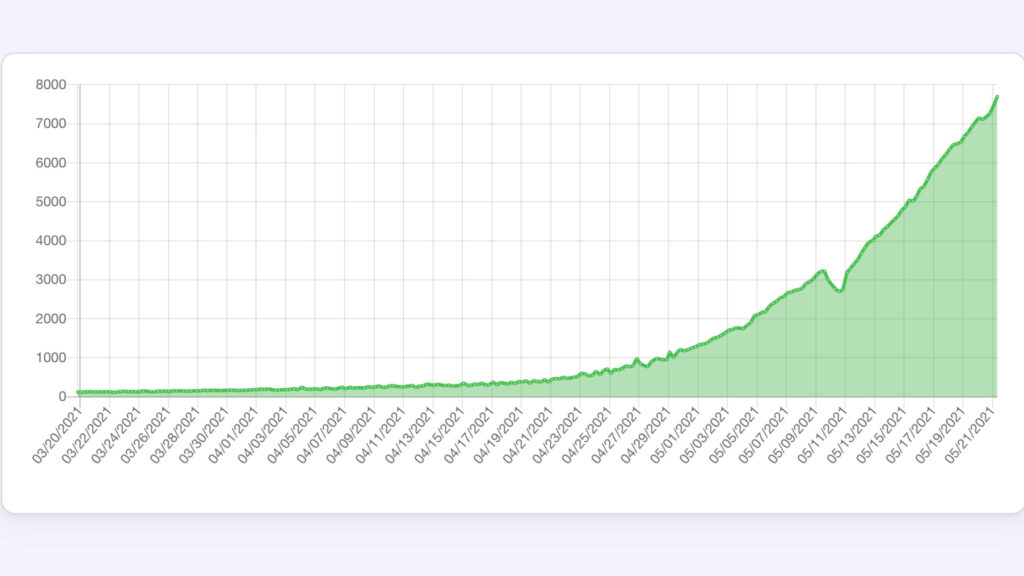Click the first data point at 03/20/2021

(x=79, y=392)
